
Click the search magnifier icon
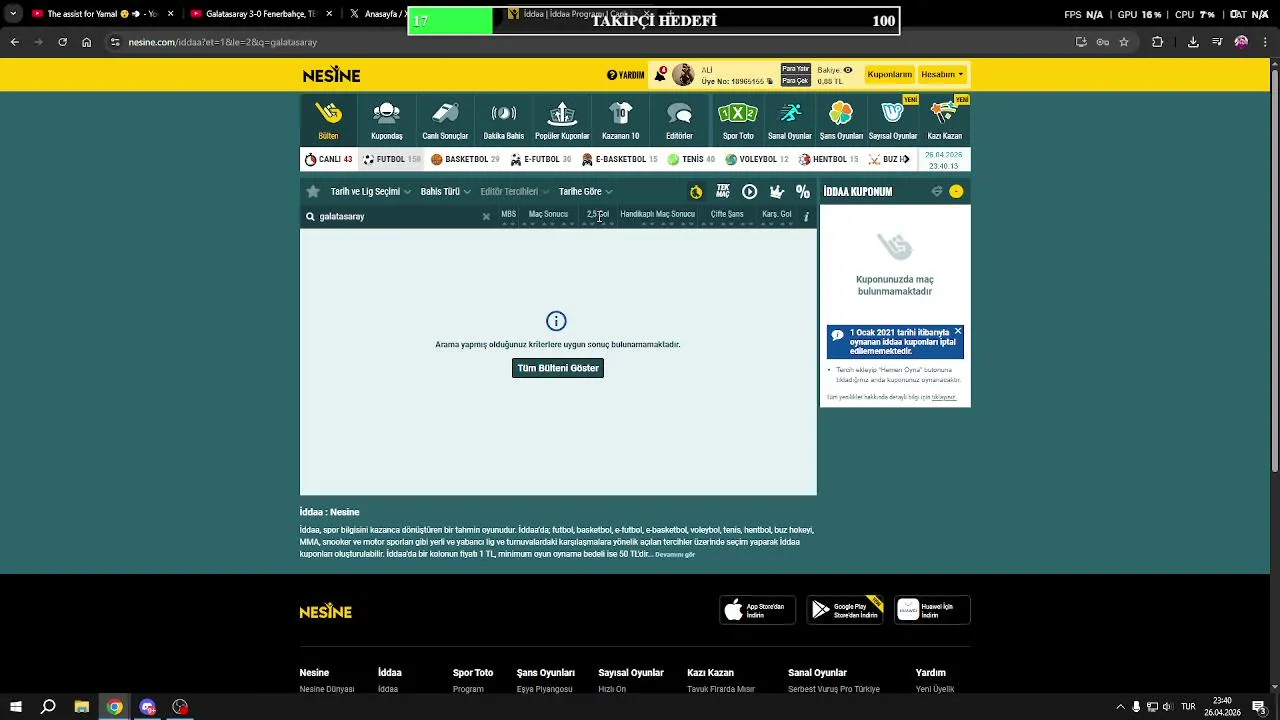pos(310,216)
